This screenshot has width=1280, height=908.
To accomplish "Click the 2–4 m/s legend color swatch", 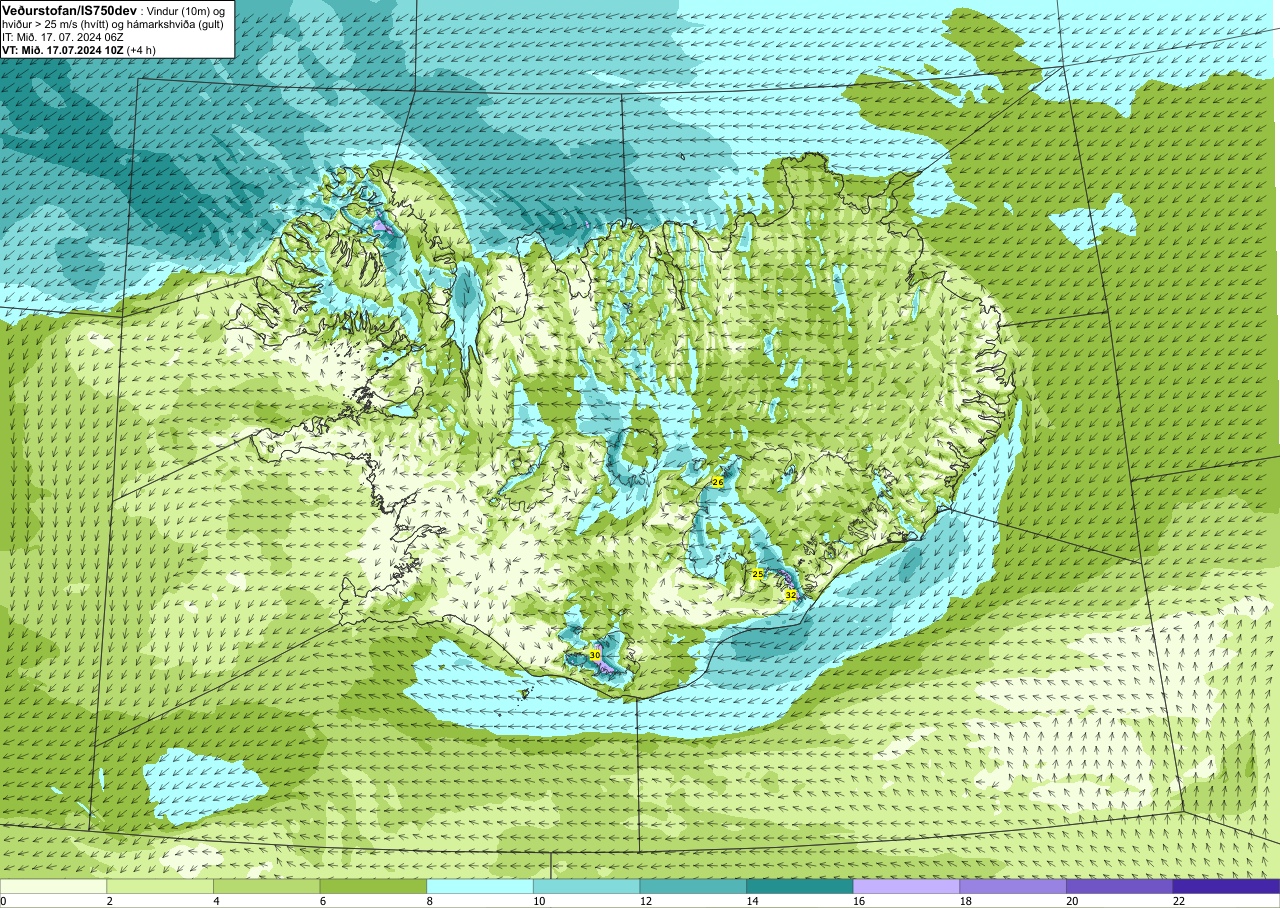I will click(x=160, y=886).
